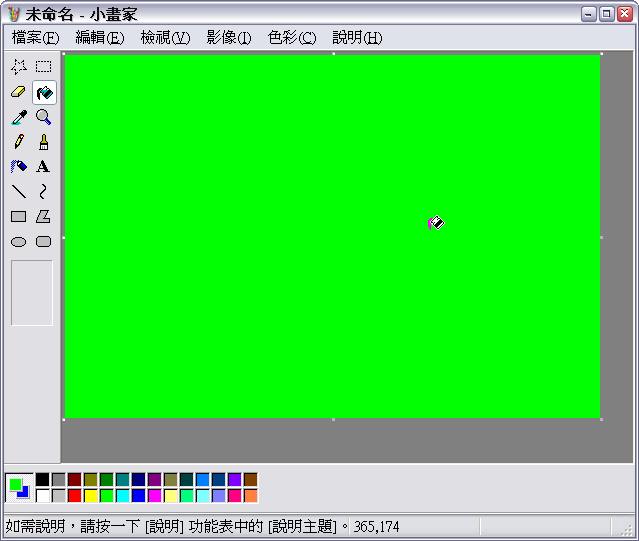The image size is (639, 541).
Task: Select the Line tool
Action: pyautogui.click(x=19, y=191)
